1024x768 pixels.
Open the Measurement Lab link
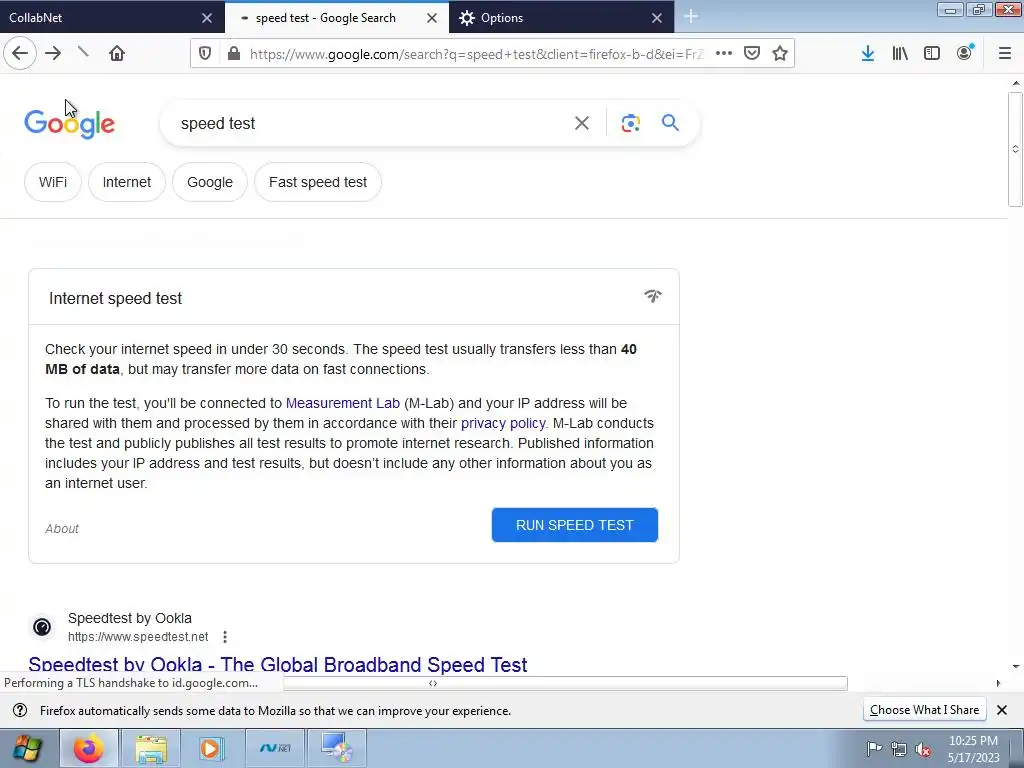tap(343, 403)
